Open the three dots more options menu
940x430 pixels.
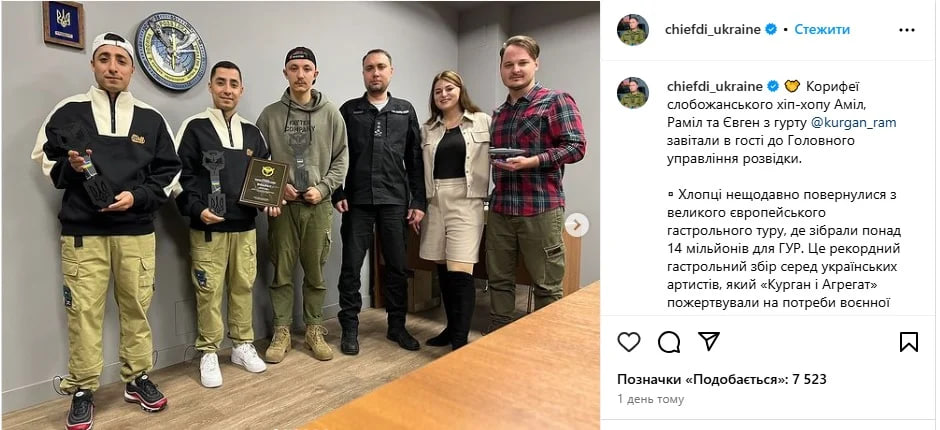point(906,30)
